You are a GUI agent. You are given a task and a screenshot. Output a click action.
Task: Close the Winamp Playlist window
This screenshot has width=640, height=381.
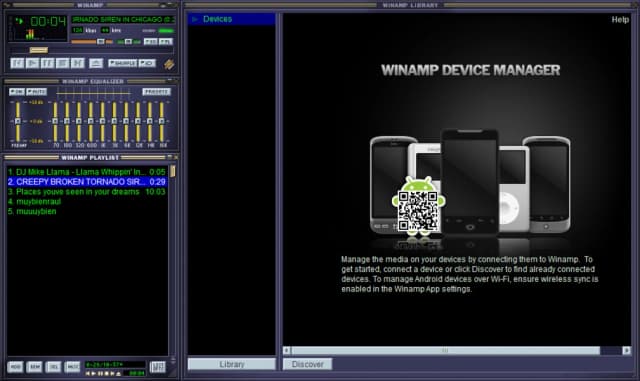pos(176,157)
